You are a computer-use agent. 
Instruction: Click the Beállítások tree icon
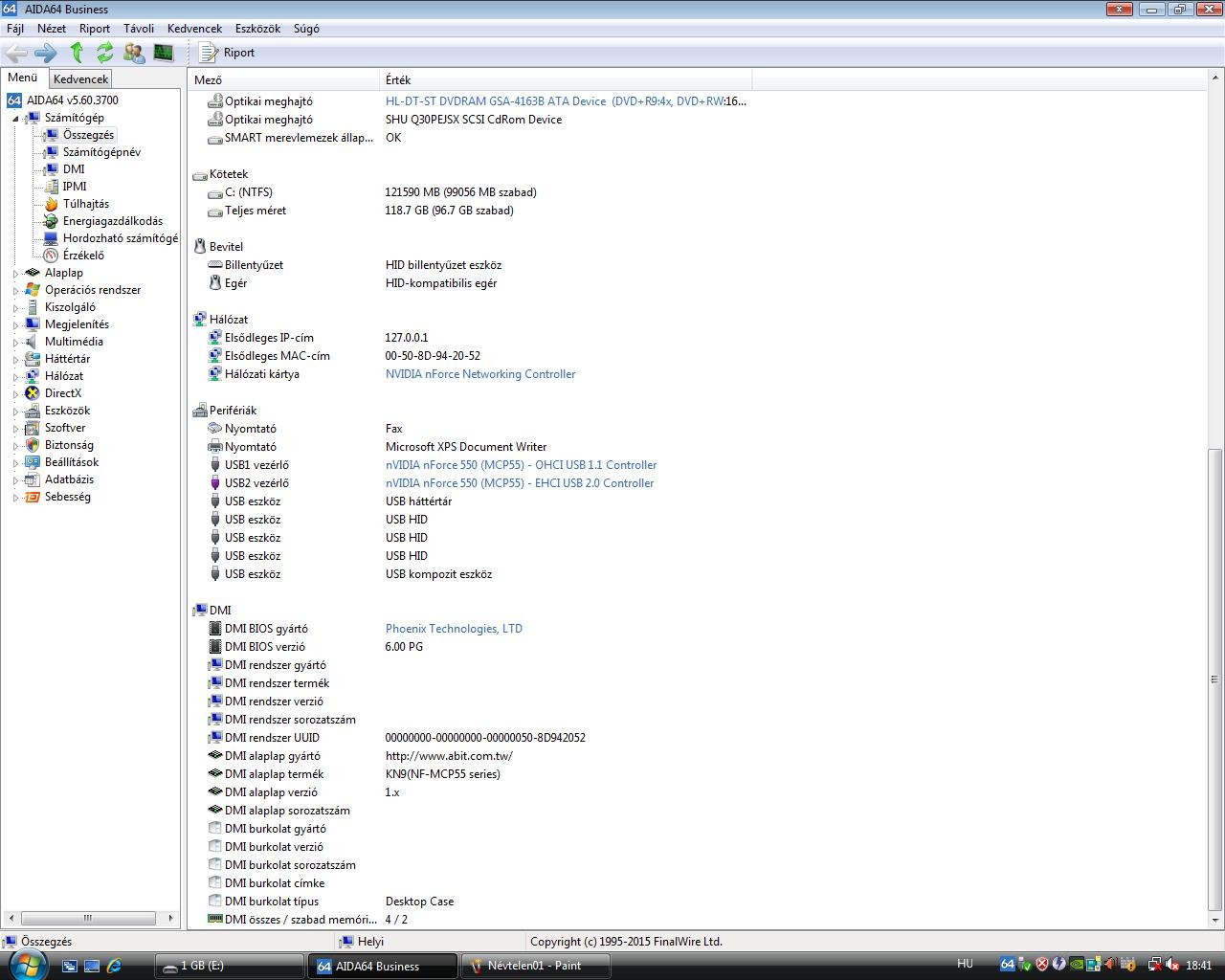pyautogui.click(x=33, y=462)
